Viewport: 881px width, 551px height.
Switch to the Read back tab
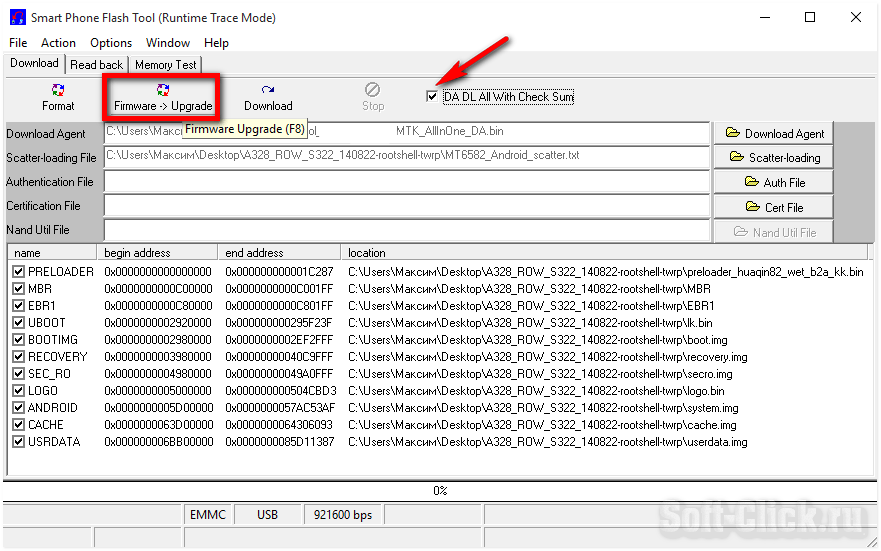point(97,65)
